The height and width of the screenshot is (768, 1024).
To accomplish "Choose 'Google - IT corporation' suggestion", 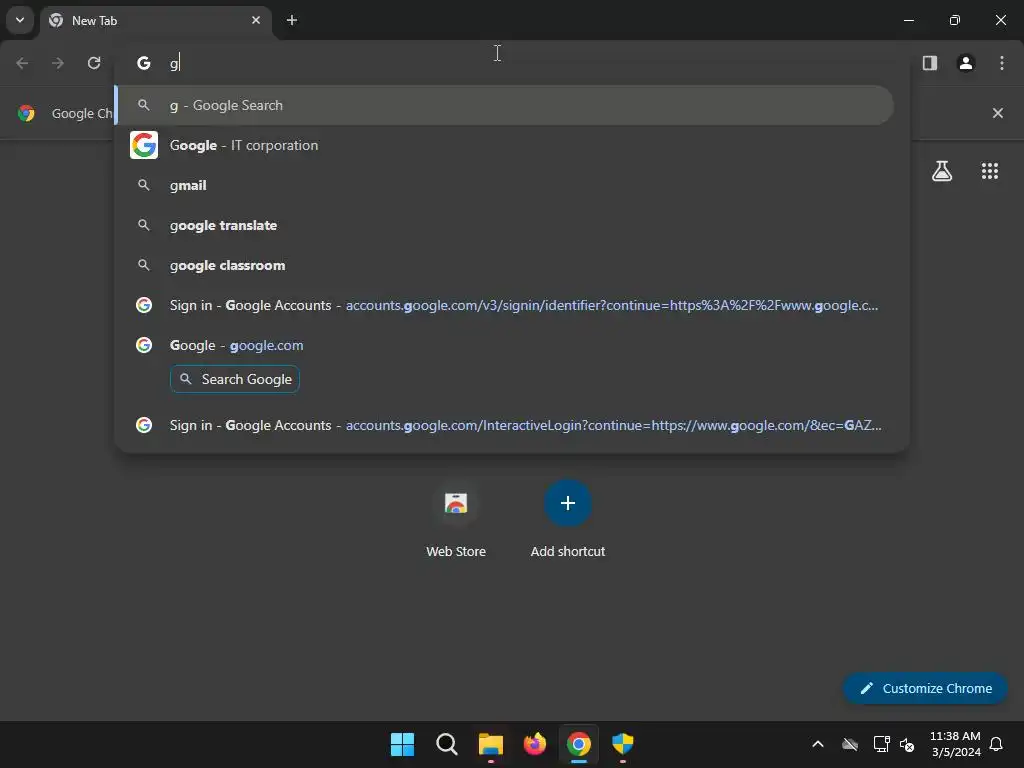I will pyautogui.click(x=504, y=145).
